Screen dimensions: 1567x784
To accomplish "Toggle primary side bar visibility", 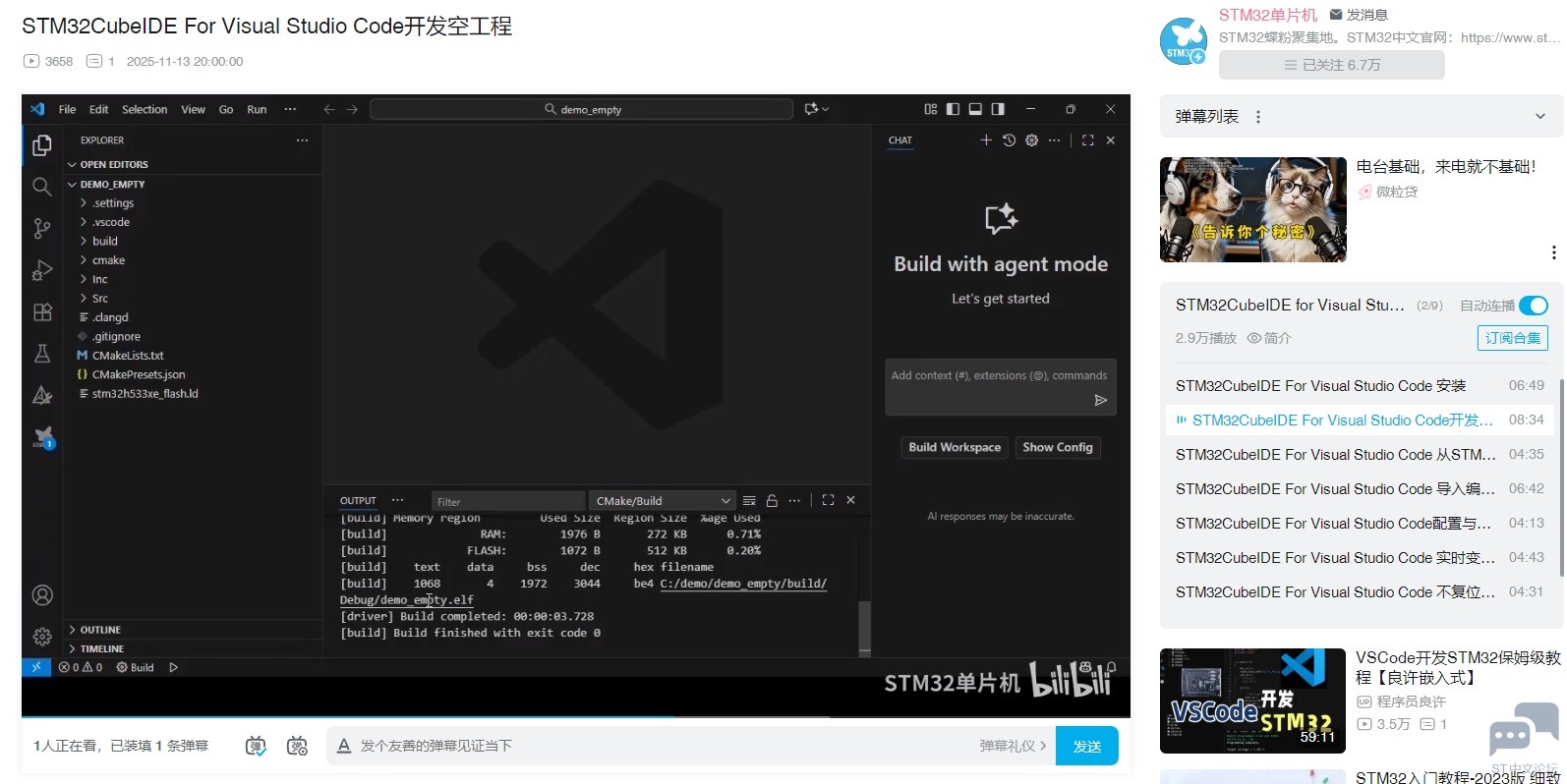I will (953, 109).
